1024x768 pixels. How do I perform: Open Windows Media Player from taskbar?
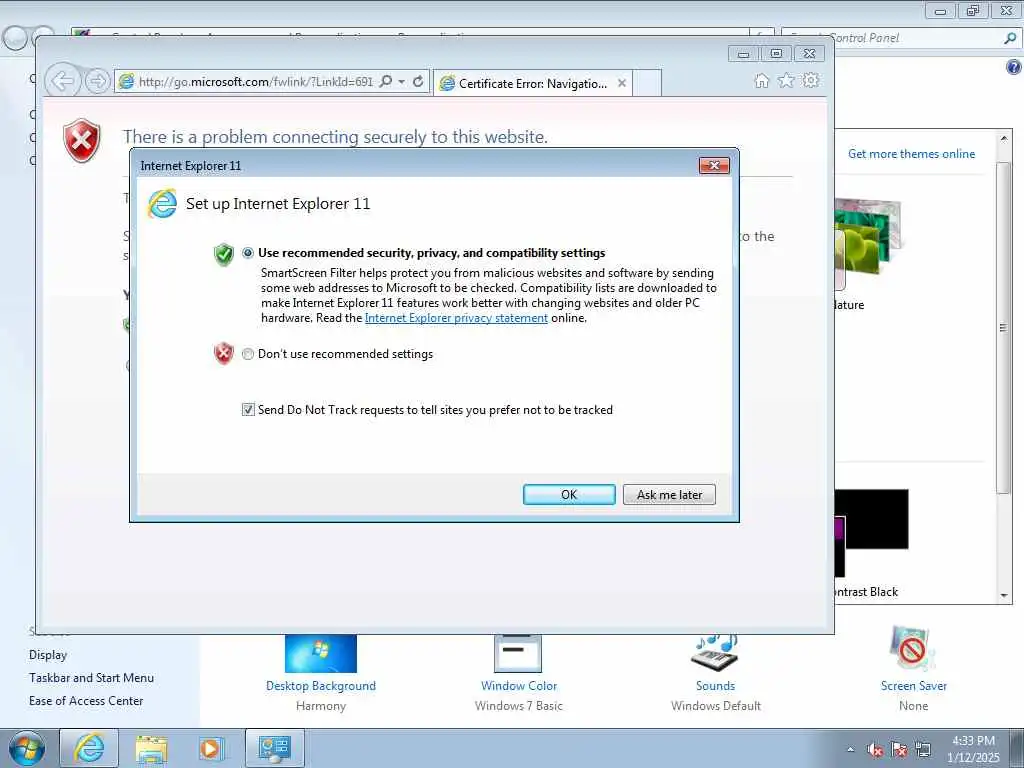(x=210, y=748)
